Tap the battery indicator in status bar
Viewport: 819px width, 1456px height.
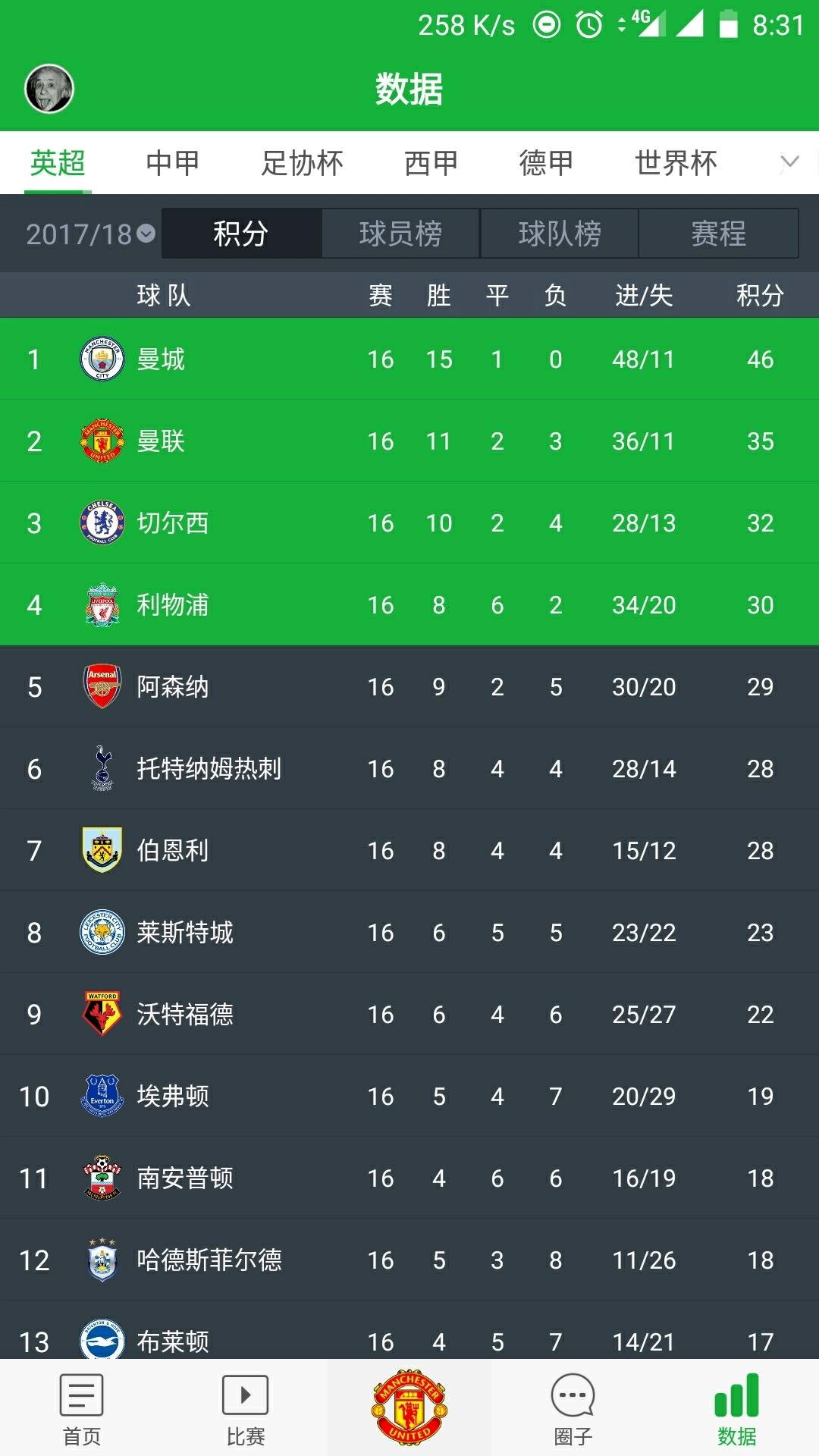[x=726, y=23]
